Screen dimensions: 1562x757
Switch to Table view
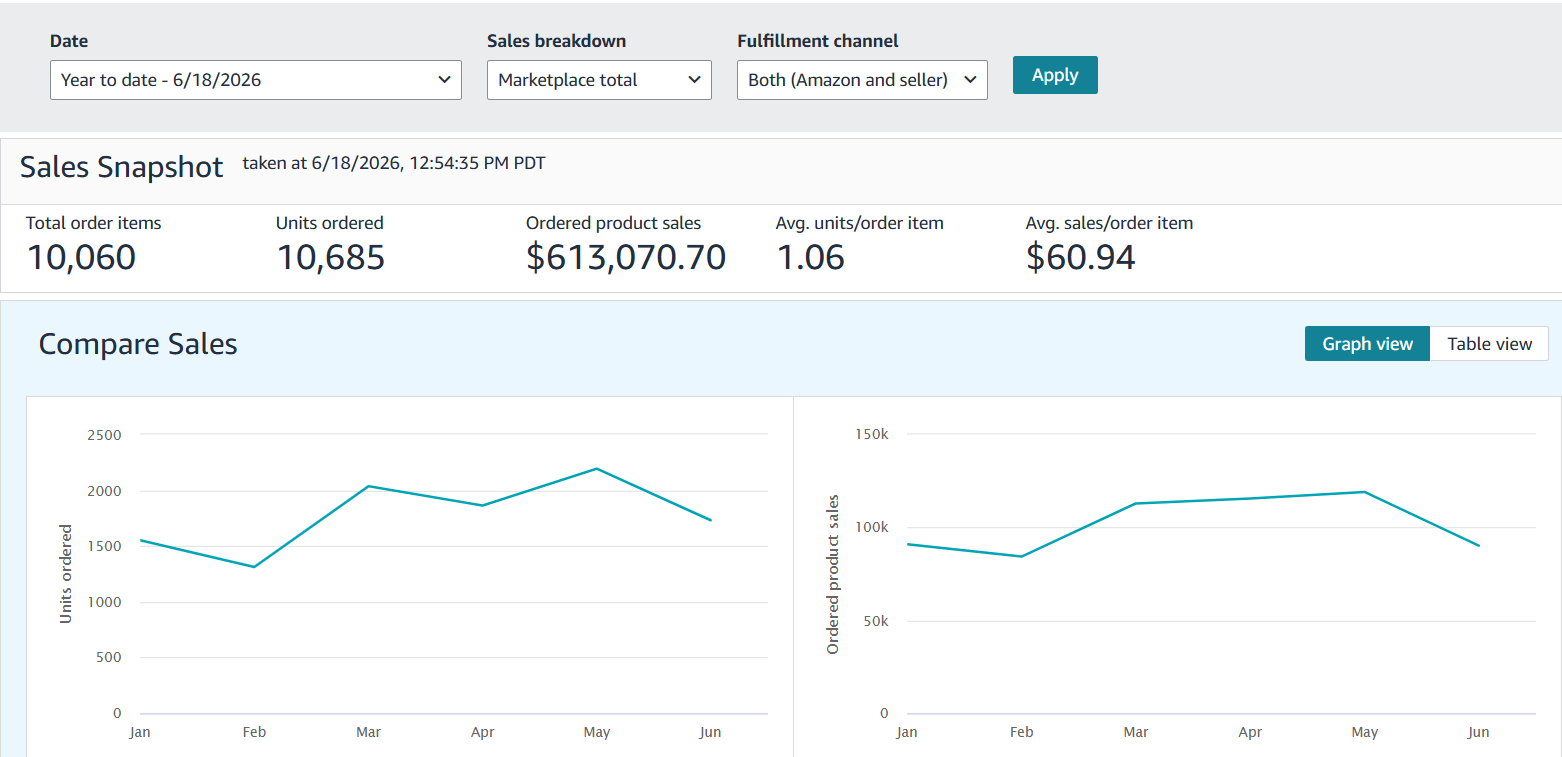1489,344
